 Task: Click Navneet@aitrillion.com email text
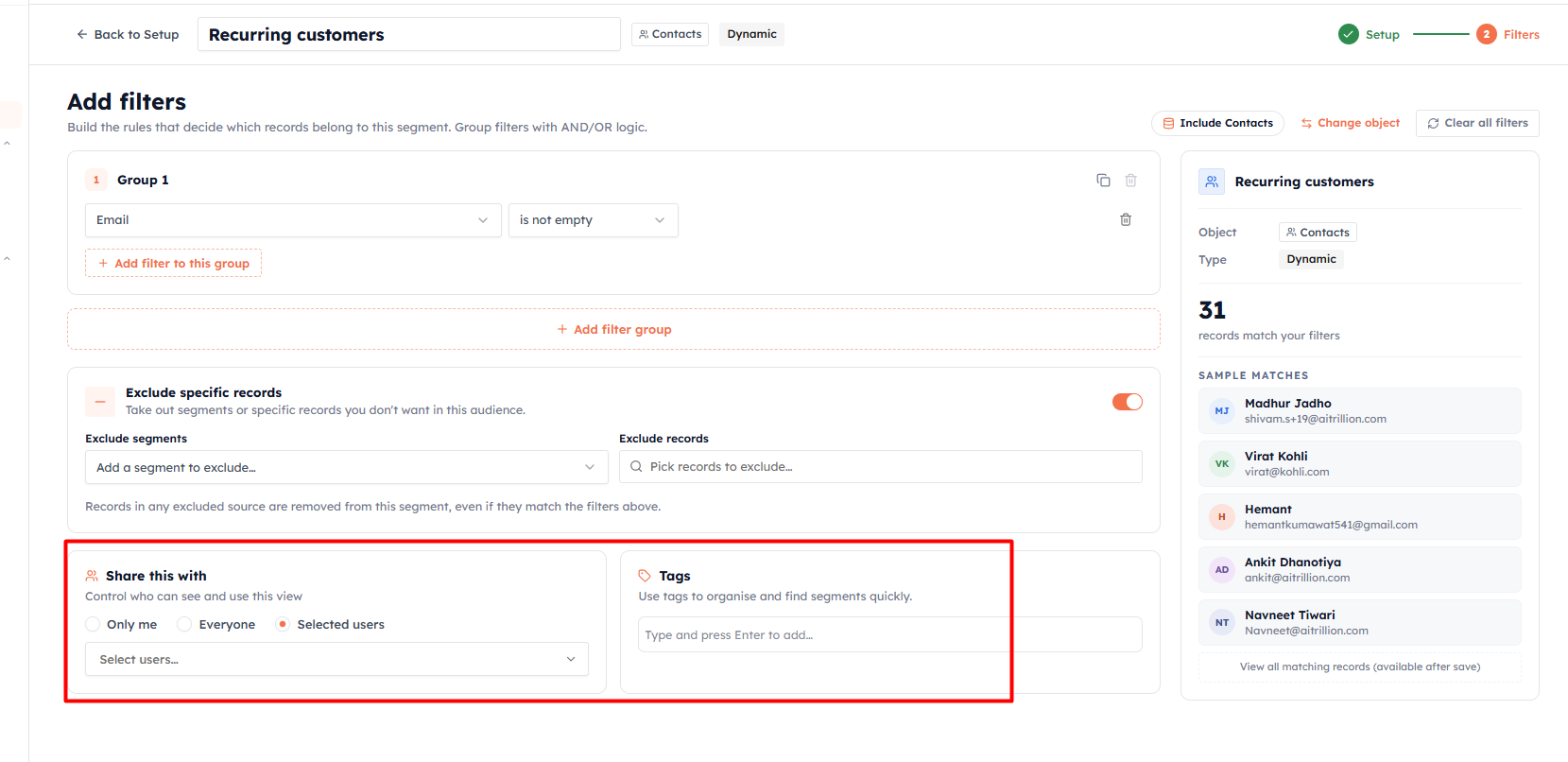pyautogui.click(x=1306, y=631)
